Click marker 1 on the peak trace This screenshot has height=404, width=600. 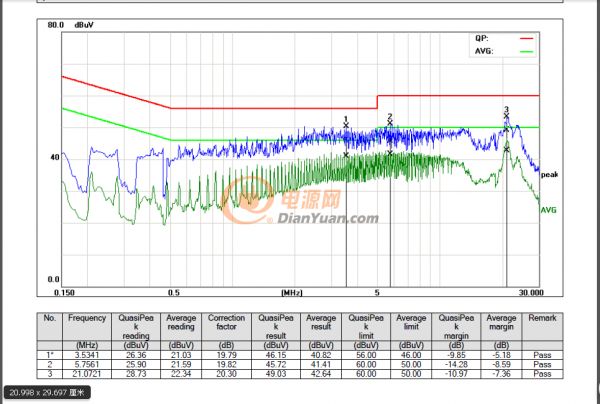point(346,125)
